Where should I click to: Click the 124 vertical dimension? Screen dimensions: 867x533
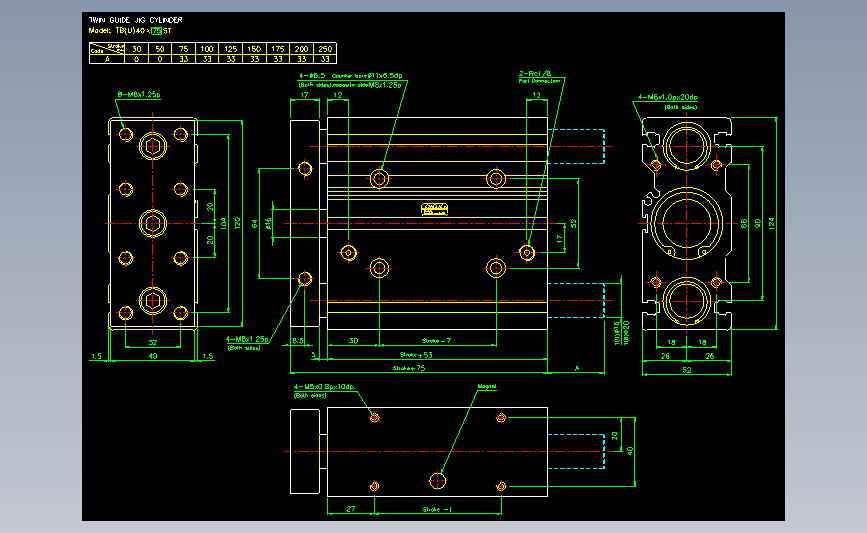point(771,223)
